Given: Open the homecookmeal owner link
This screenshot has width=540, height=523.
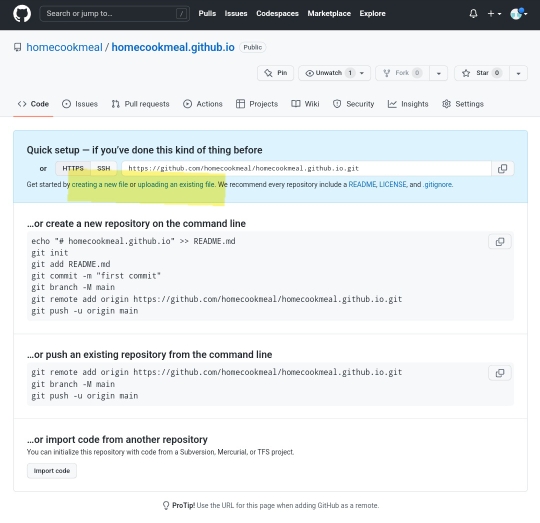Looking at the screenshot, I should (64, 47).
